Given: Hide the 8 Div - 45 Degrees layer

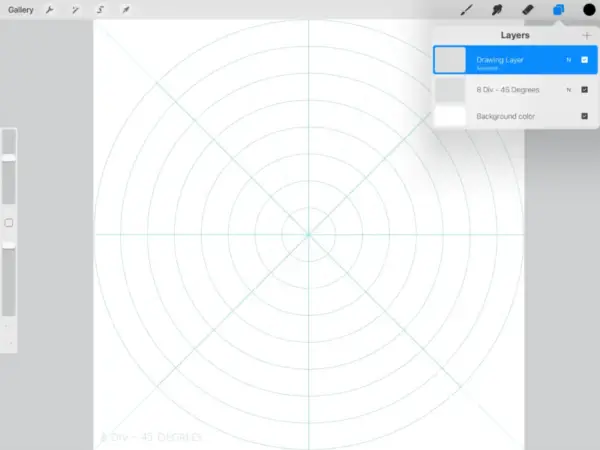Looking at the screenshot, I should 584,90.
